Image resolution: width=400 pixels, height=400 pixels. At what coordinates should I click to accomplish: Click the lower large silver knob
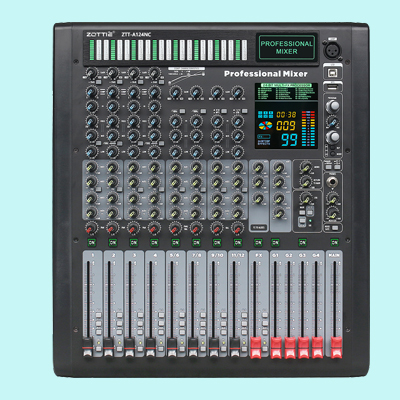[x=333, y=137]
